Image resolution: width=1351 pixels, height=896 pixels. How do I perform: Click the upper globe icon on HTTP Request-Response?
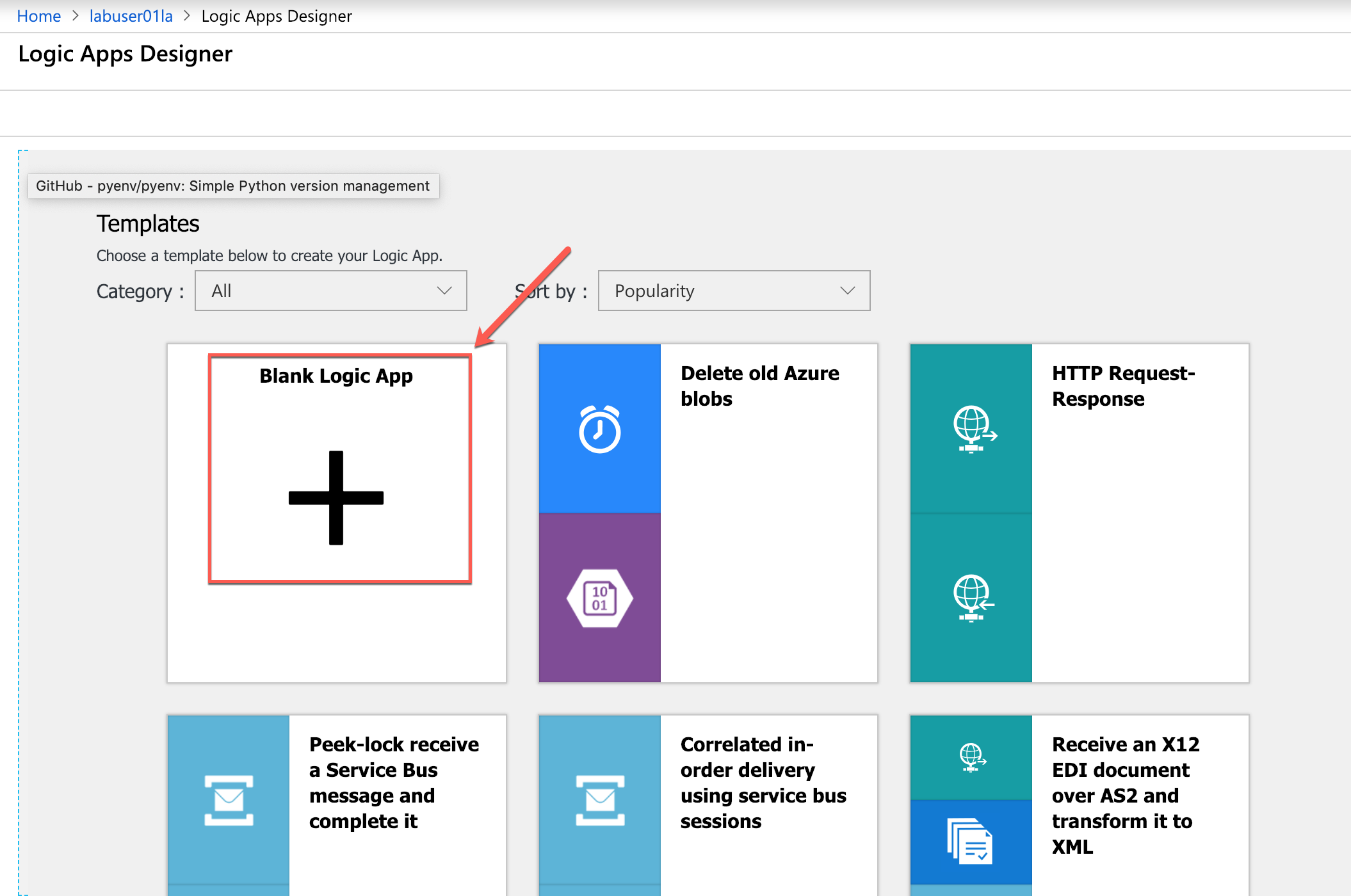(975, 429)
